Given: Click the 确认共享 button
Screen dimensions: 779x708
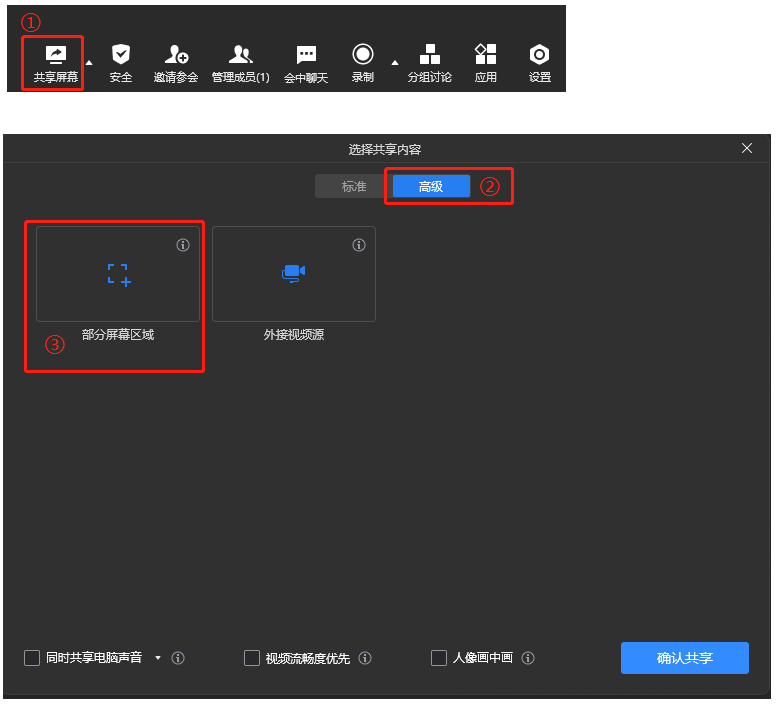Looking at the screenshot, I should pos(685,658).
